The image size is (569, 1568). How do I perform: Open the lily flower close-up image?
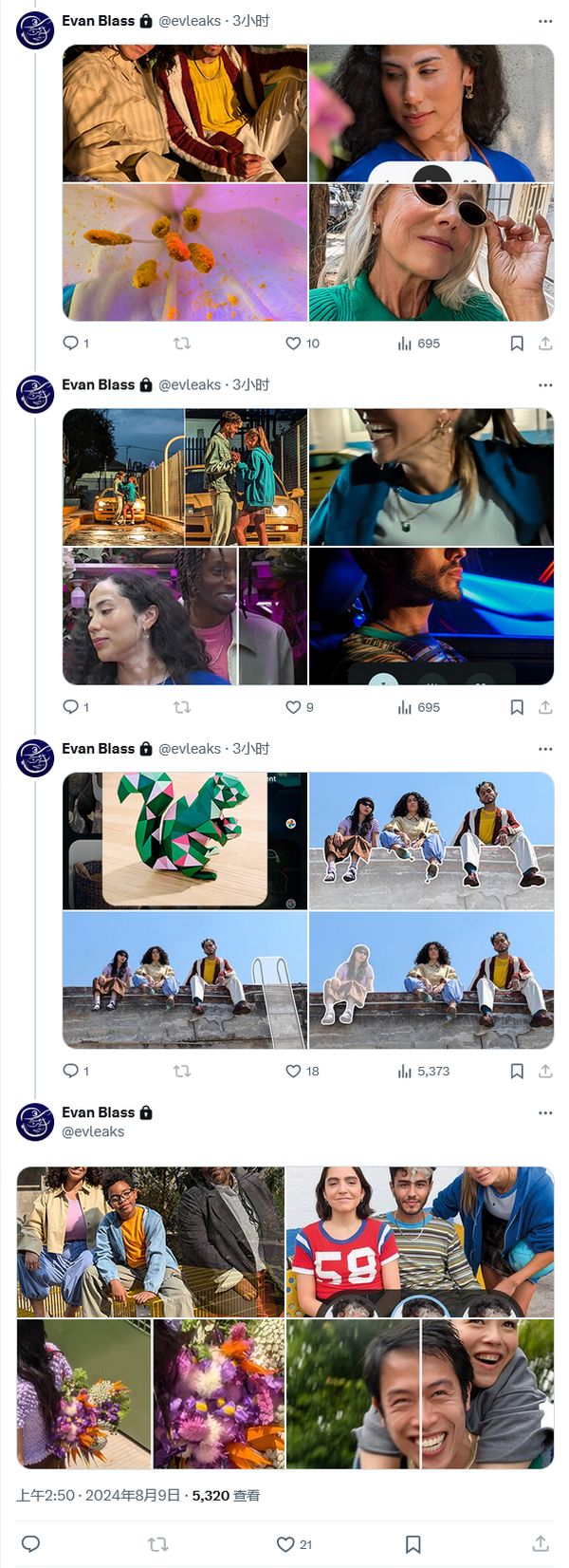(x=185, y=252)
